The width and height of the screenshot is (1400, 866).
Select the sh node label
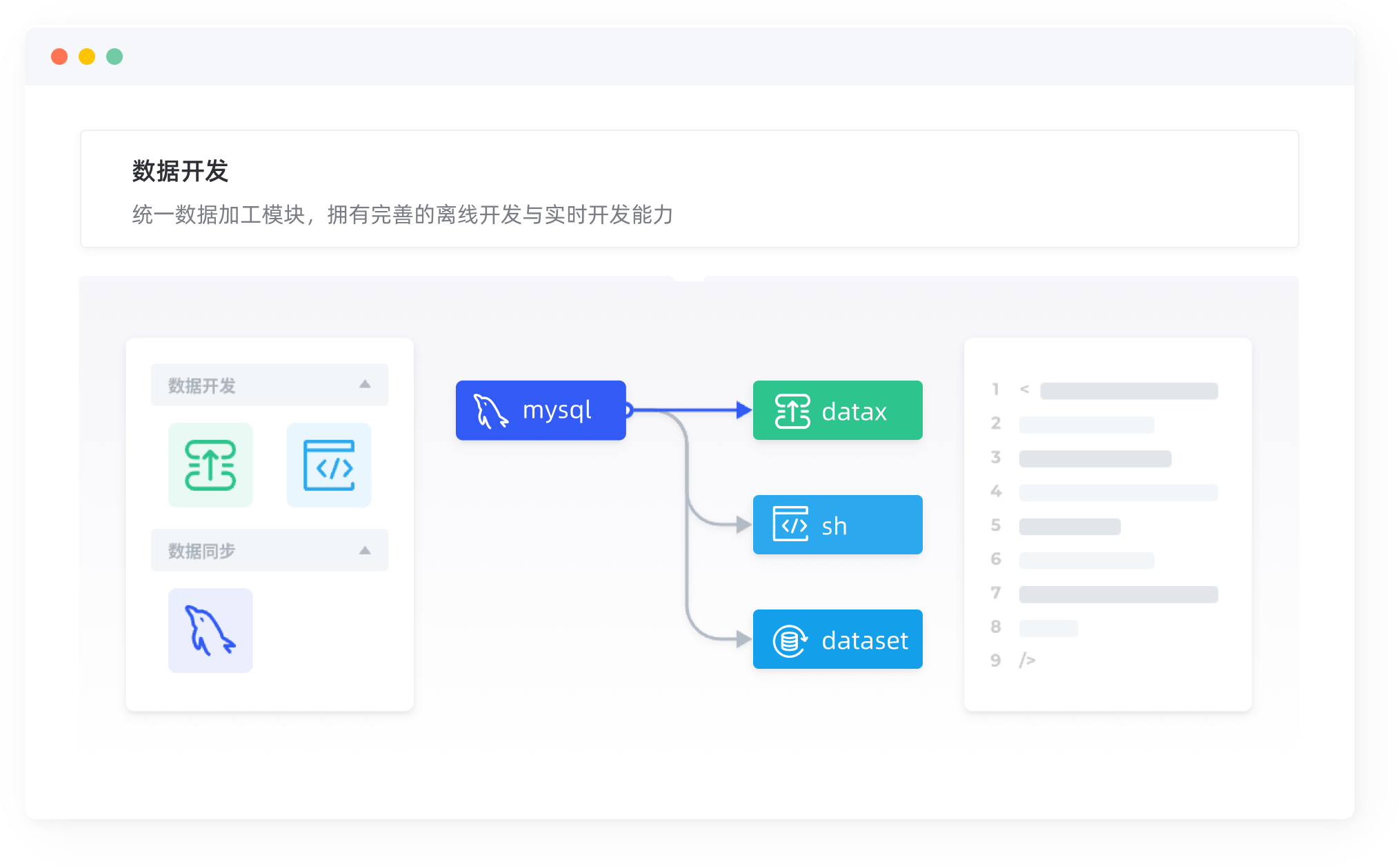(834, 526)
